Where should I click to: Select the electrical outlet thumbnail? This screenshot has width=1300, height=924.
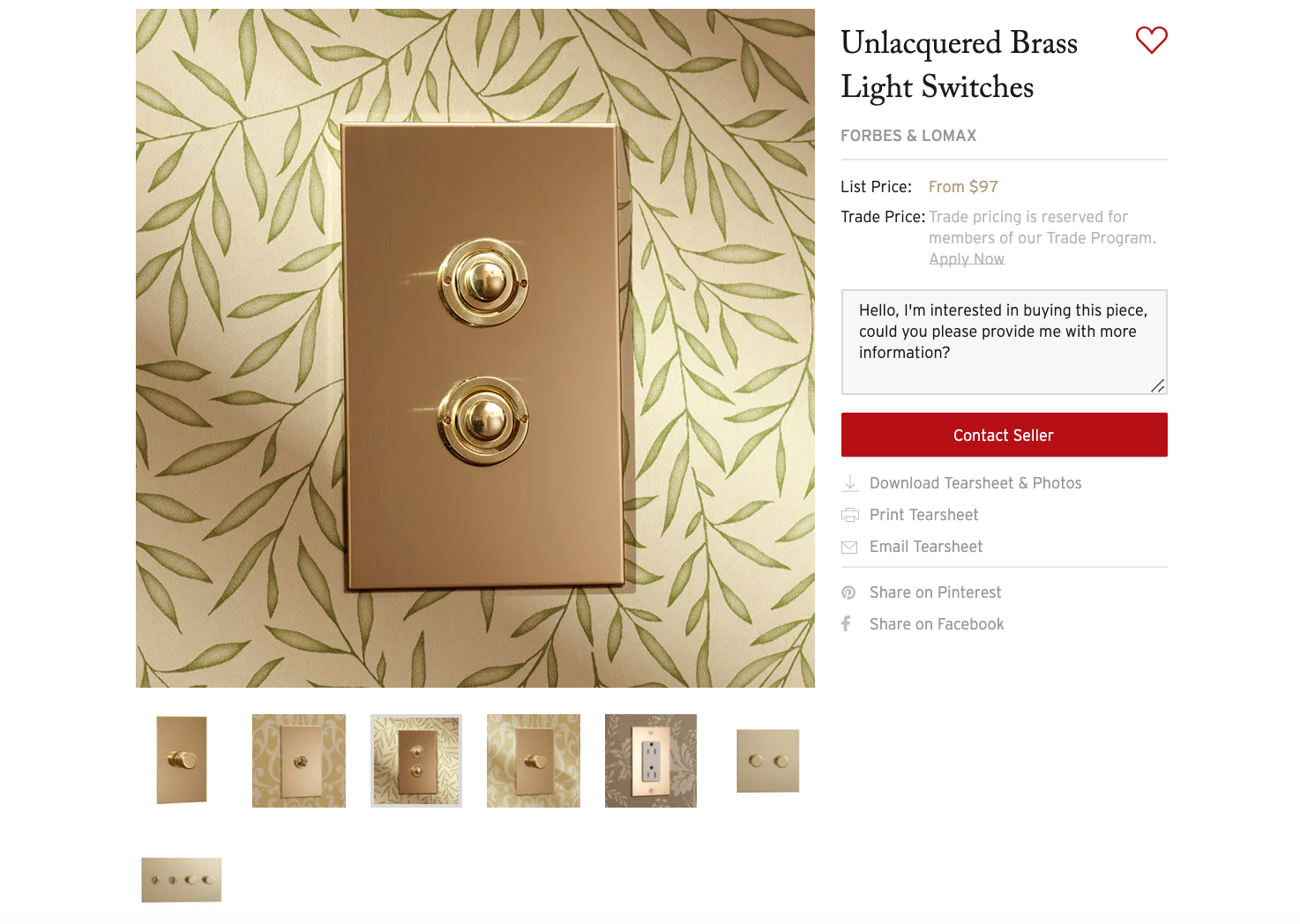click(651, 760)
